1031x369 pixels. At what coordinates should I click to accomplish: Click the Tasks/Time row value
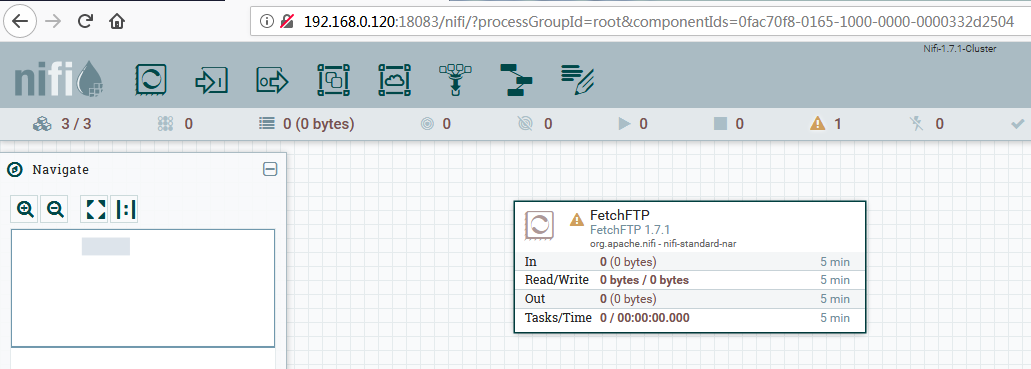point(645,318)
